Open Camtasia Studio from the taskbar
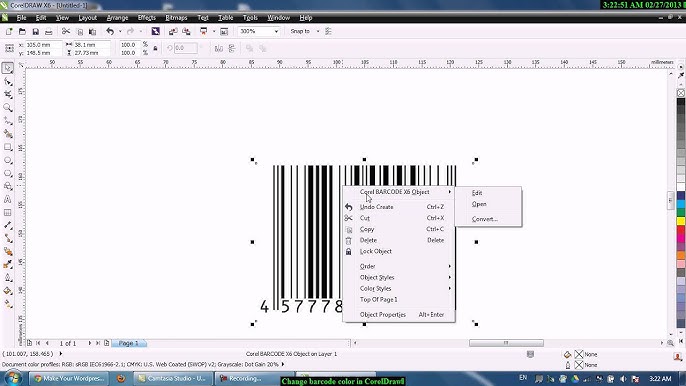 [173, 379]
